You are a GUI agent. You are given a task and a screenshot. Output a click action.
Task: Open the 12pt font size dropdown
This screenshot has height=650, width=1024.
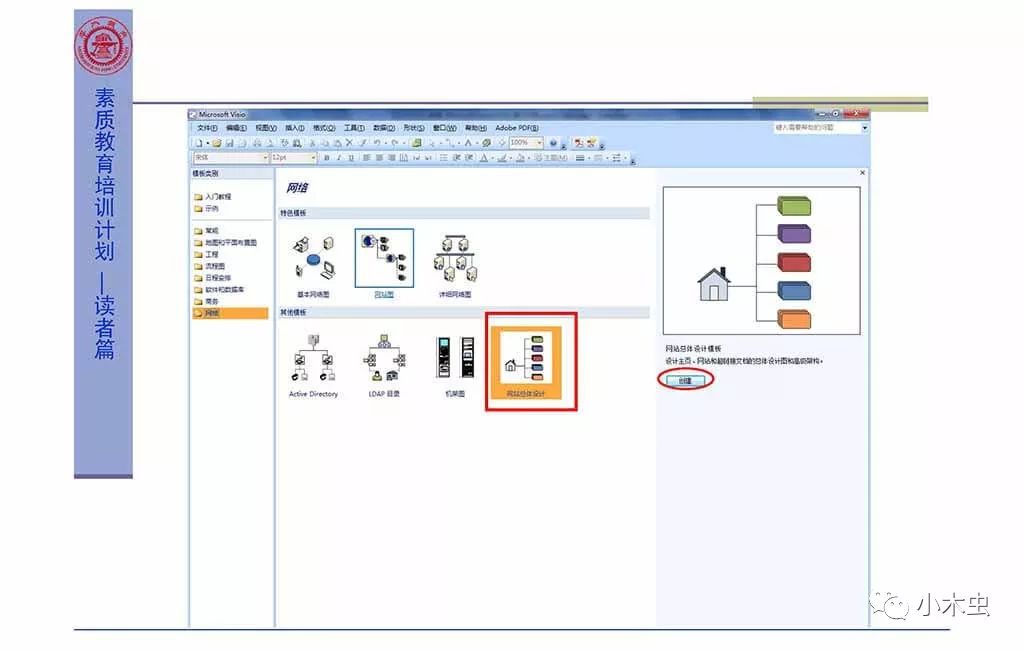(313, 157)
